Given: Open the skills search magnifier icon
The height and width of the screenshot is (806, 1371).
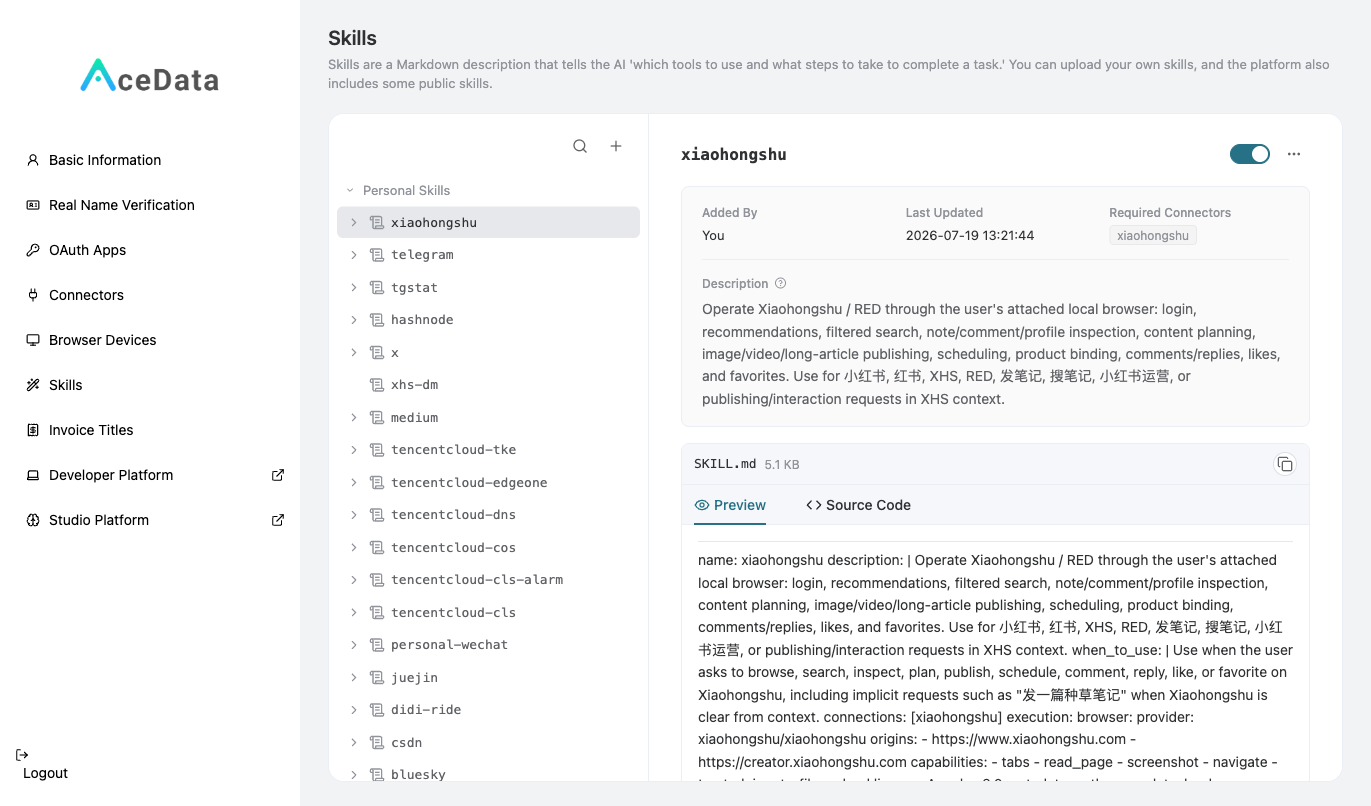Looking at the screenshot, I should coord(580,146).
